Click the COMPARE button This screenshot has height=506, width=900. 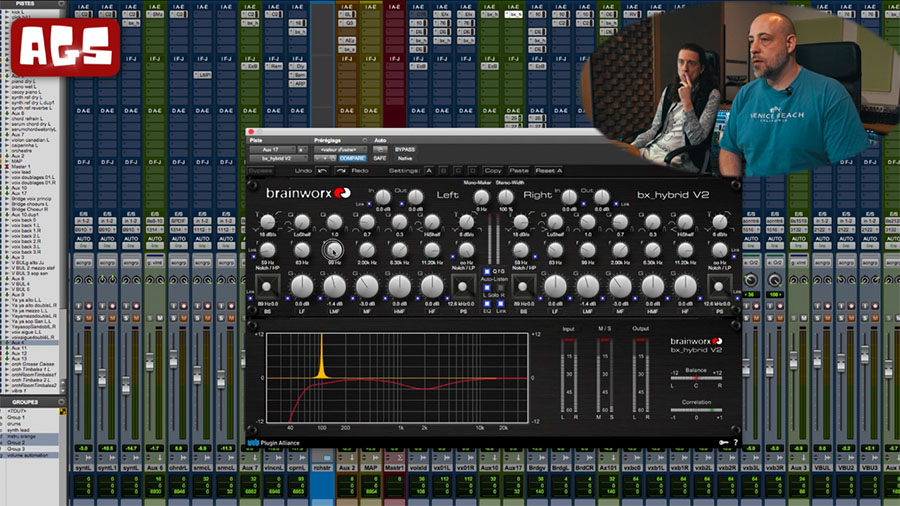click(352, 158)
